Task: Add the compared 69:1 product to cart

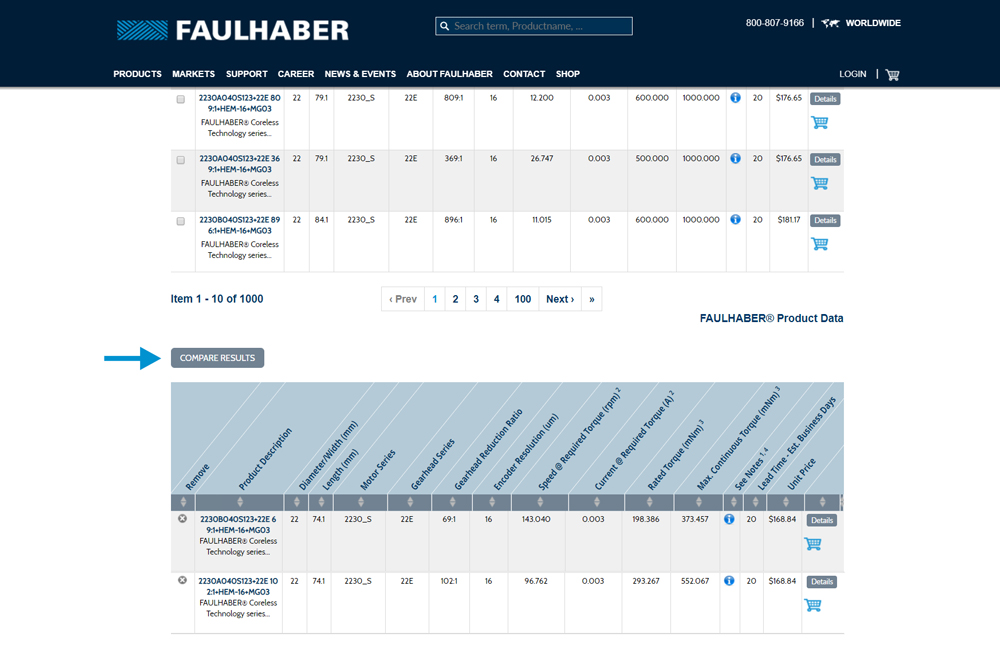Action: 812,544
